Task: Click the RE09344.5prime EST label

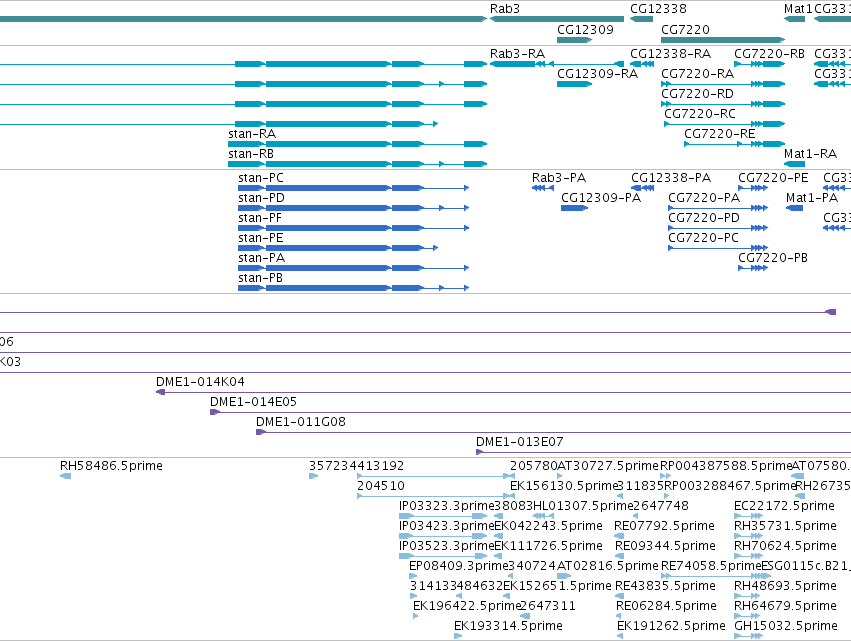Action: (665, 547)
